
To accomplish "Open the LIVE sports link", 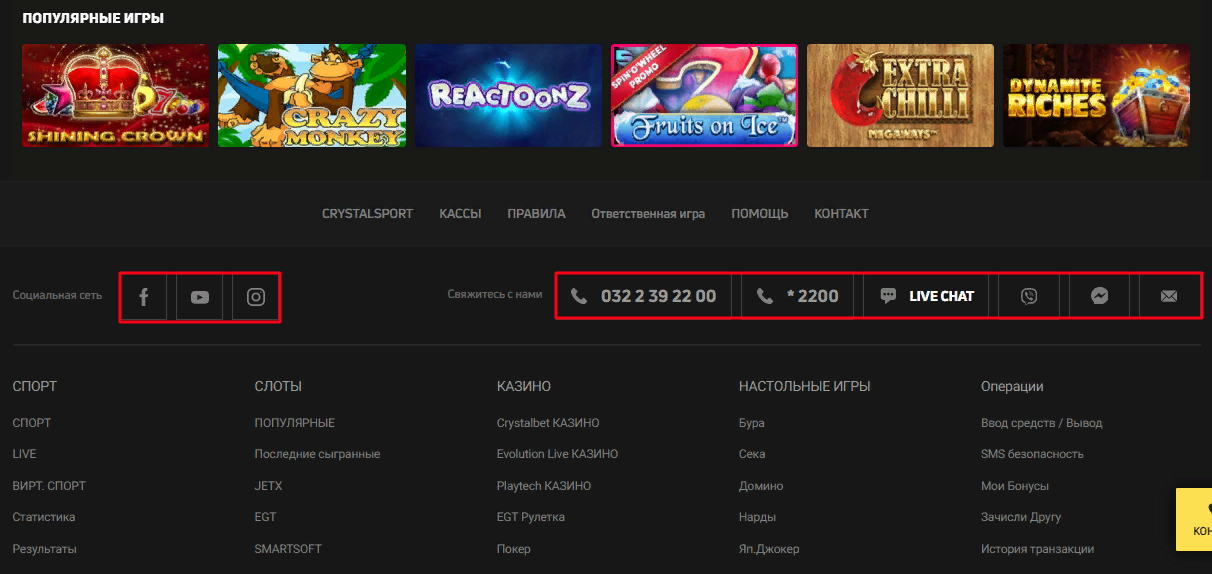I will (x=24, y=454).
